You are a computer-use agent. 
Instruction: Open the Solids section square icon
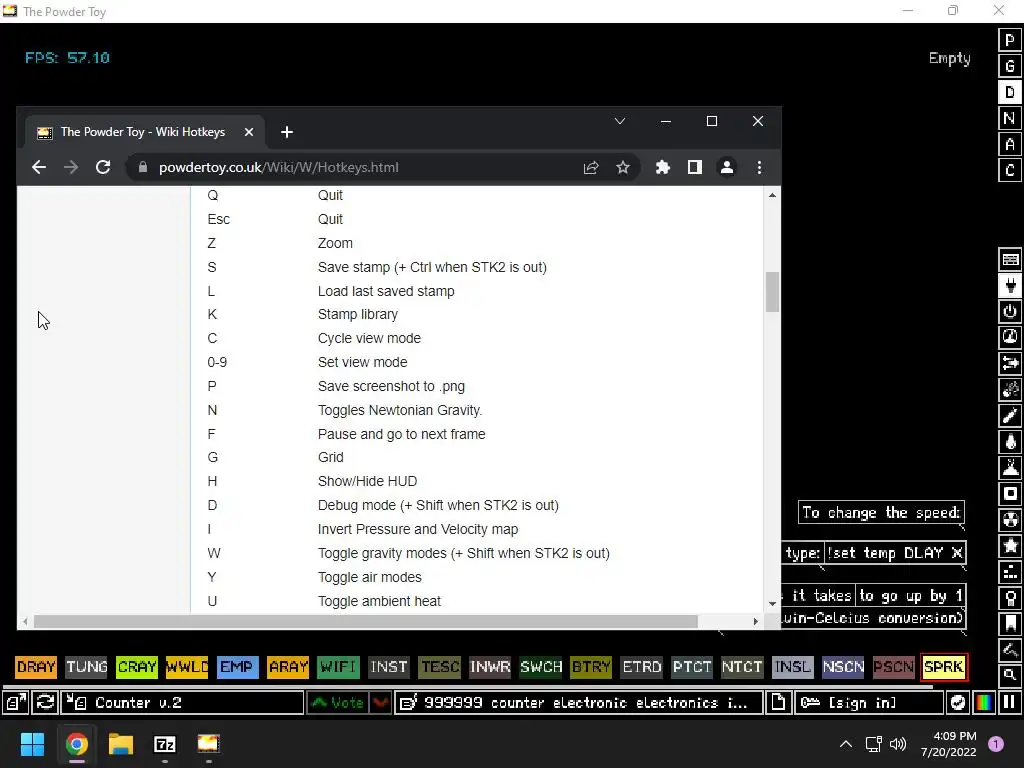tap(1010, 494)
